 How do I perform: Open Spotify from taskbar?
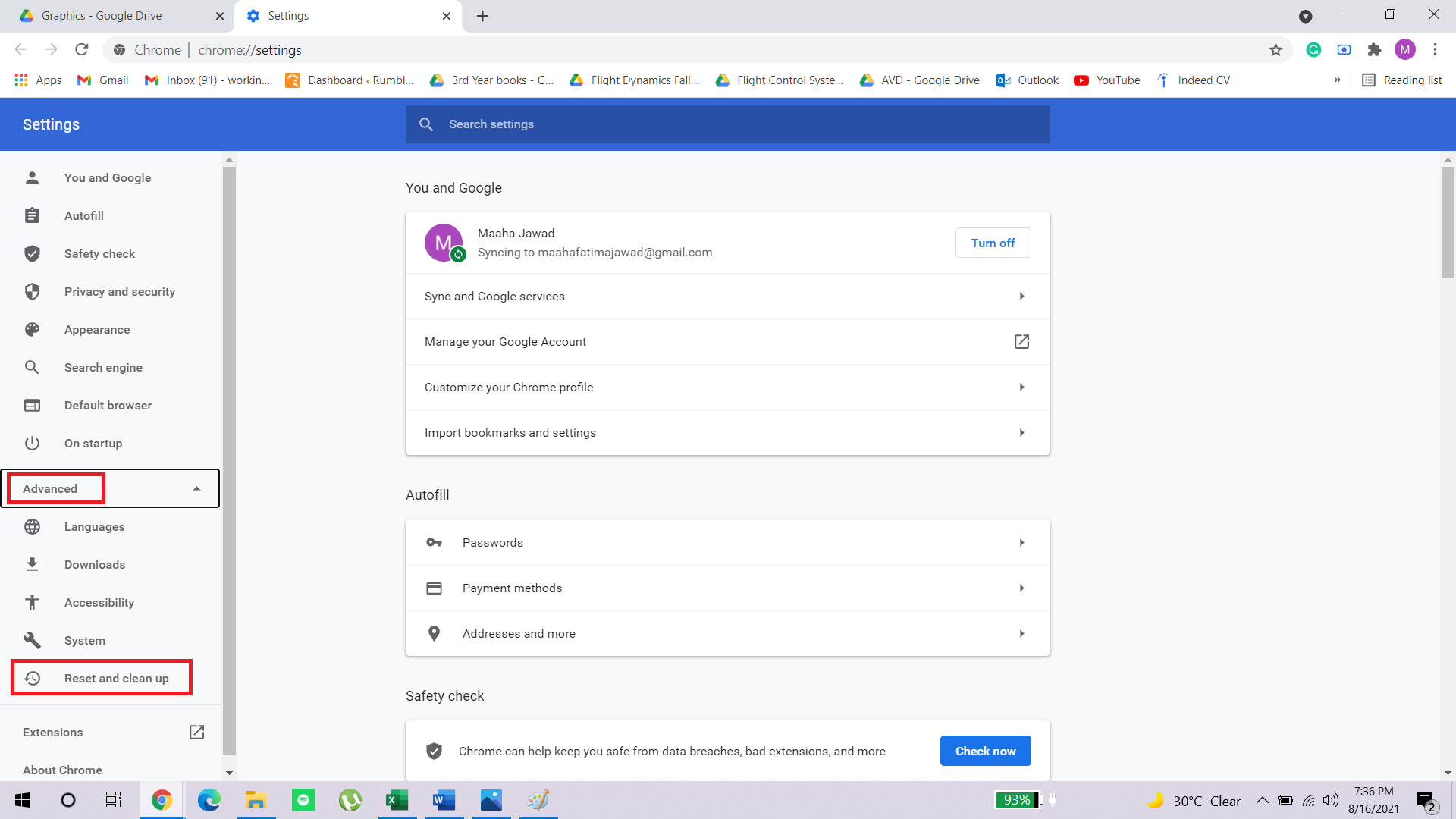pyautogui.click(x=303, y=800)
